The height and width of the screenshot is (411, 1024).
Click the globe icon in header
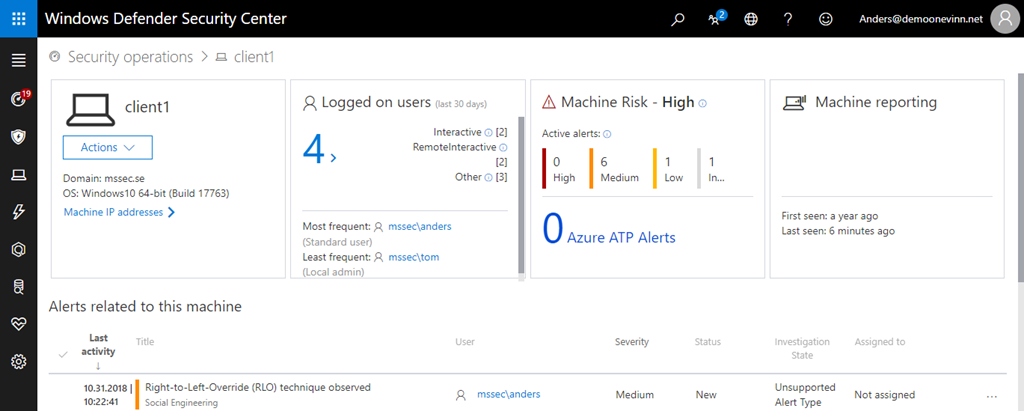click(751, 19)
